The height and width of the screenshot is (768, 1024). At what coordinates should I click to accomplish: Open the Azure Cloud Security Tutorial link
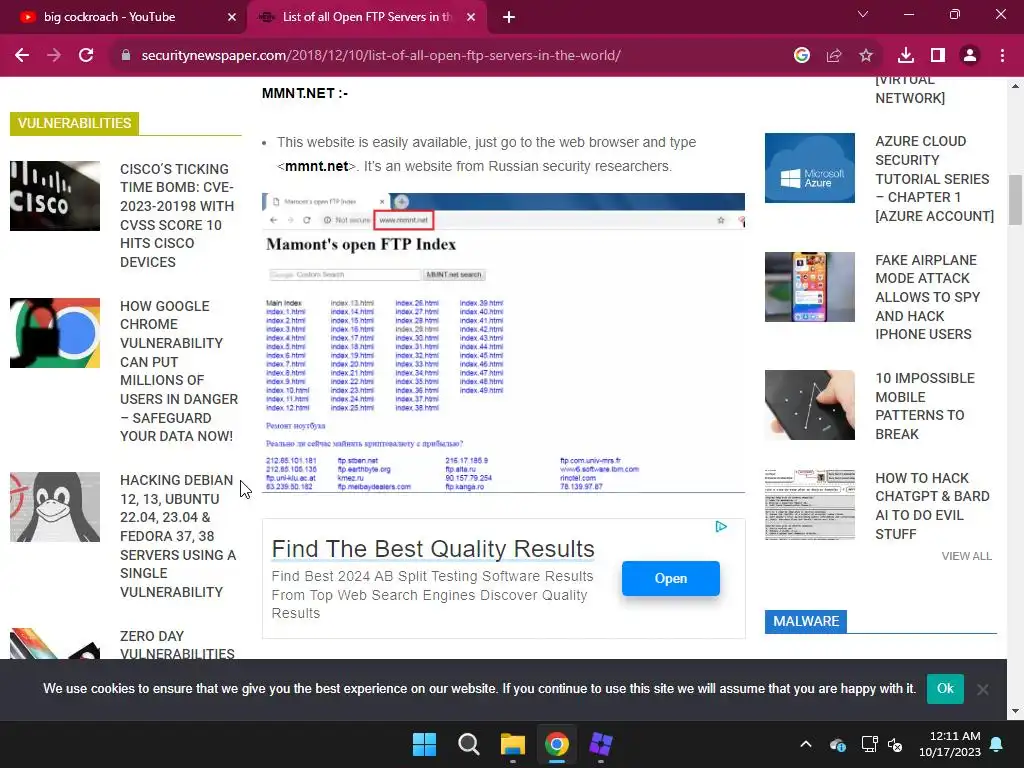coord(935,178)
